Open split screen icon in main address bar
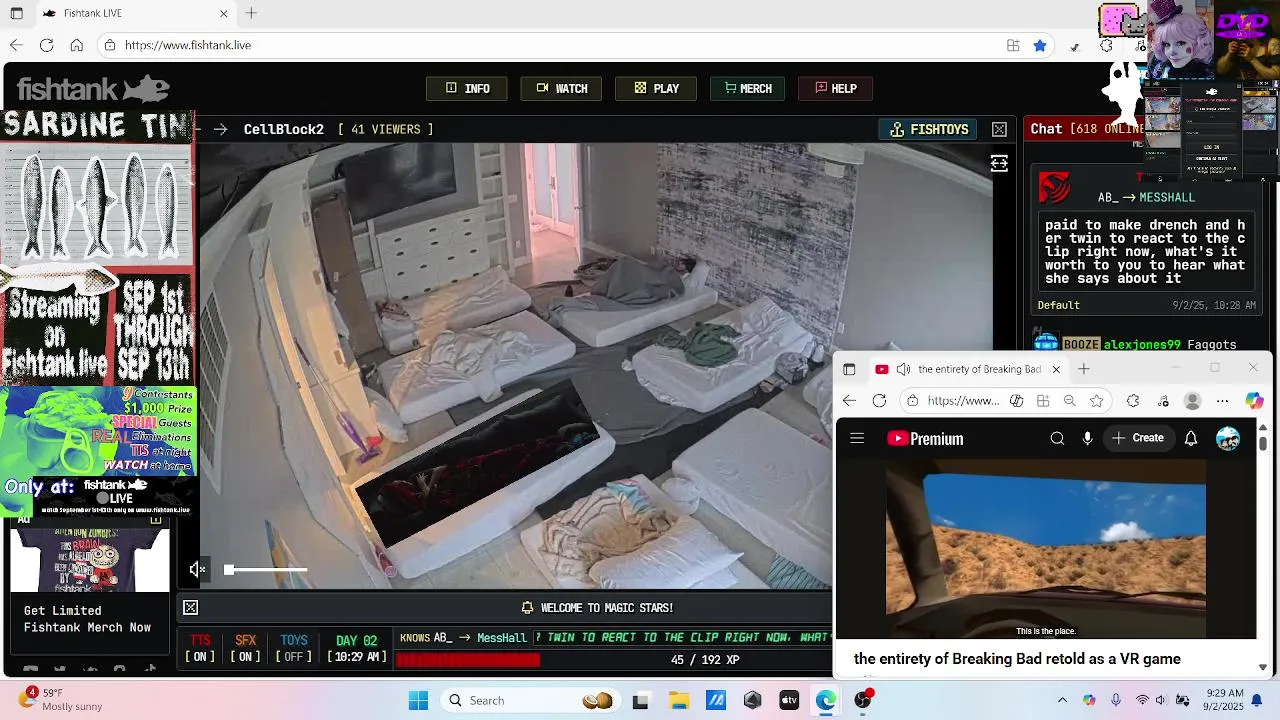 point(1013,45)
